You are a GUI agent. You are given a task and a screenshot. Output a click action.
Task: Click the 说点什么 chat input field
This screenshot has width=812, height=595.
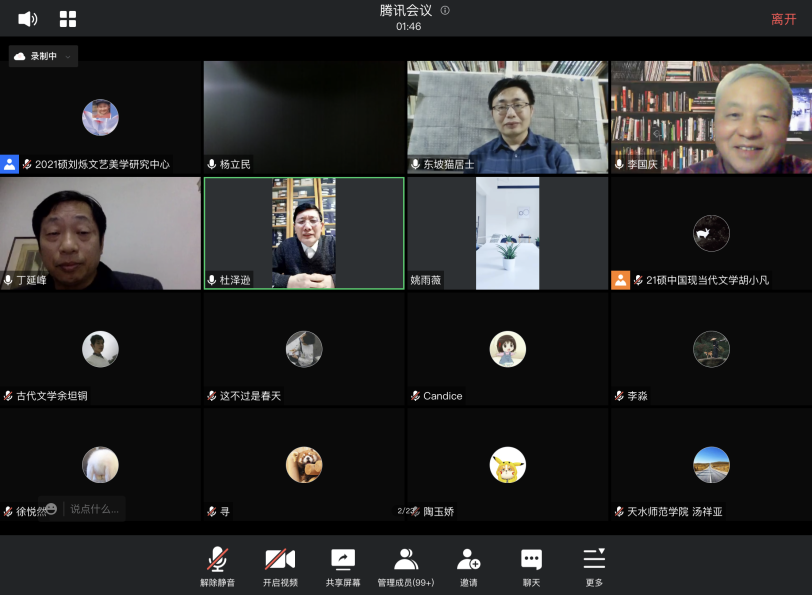coord(94,509)
